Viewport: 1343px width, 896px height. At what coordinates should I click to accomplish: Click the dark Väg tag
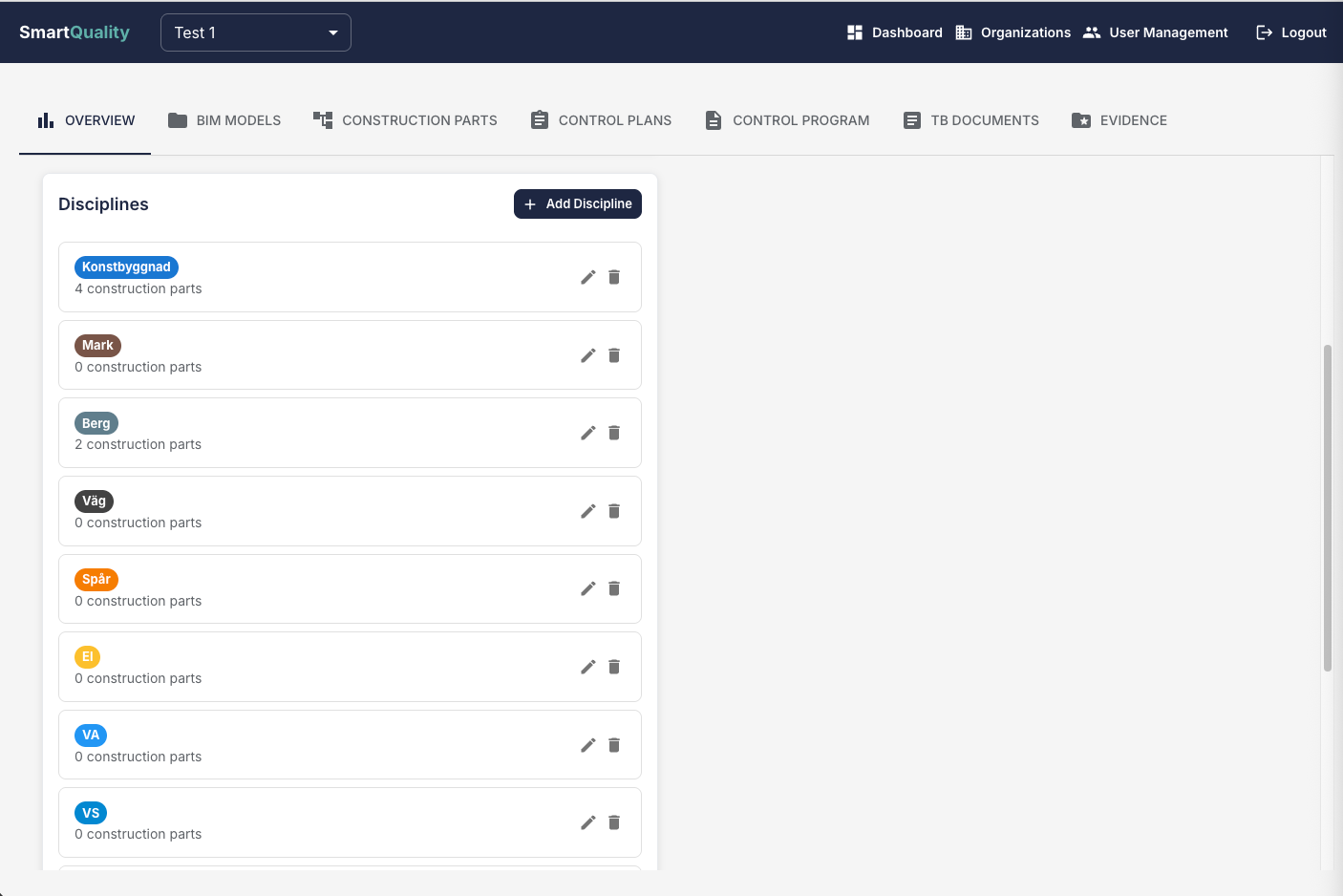click(x=94, y=501)
